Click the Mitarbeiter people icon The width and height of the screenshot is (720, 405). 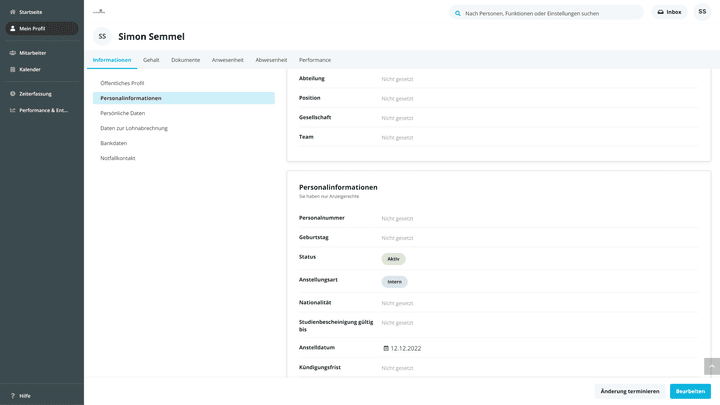(x=12, y=53)
